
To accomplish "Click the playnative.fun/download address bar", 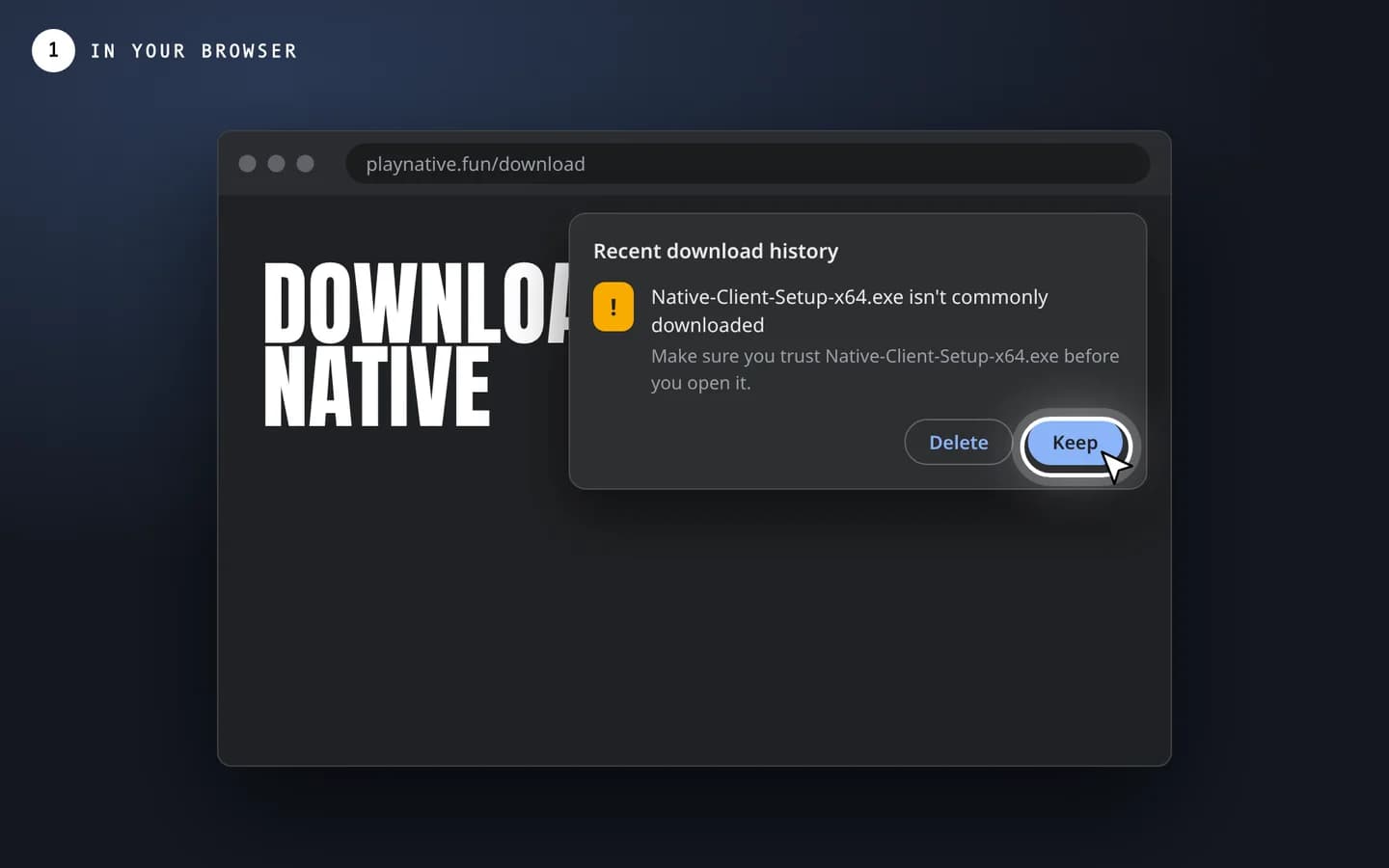I will pos(748,164).
